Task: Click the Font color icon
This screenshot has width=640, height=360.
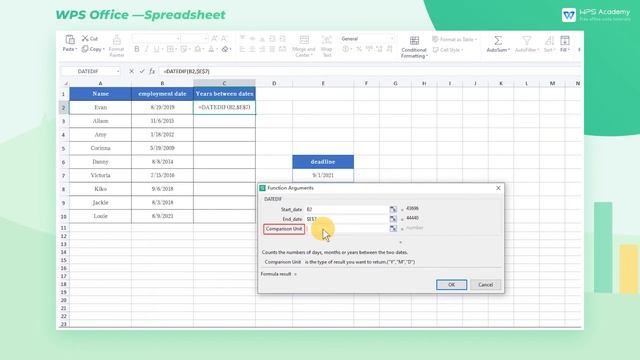Action: (211, 49)
